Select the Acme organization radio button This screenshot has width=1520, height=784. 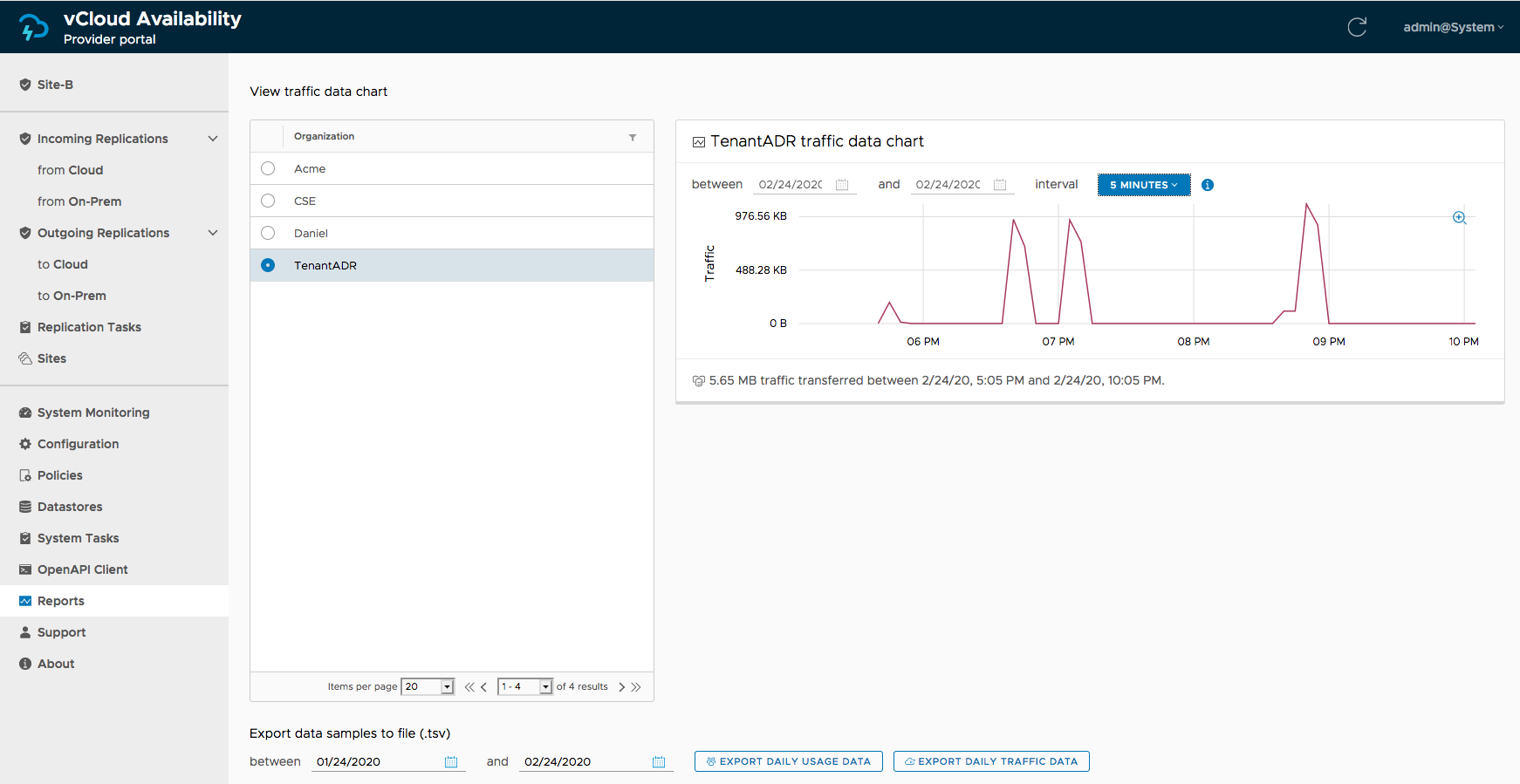coord(268,168)
